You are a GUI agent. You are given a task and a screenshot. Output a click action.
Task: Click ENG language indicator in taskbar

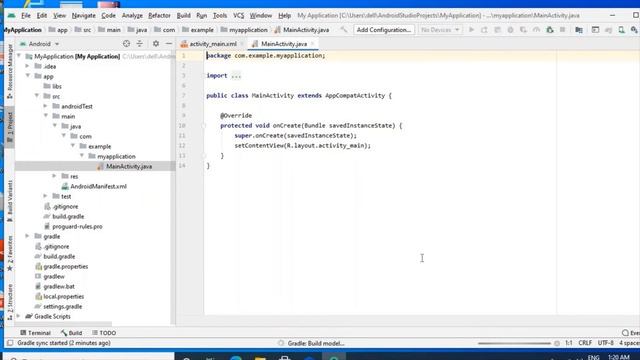[x=593, y=357]
